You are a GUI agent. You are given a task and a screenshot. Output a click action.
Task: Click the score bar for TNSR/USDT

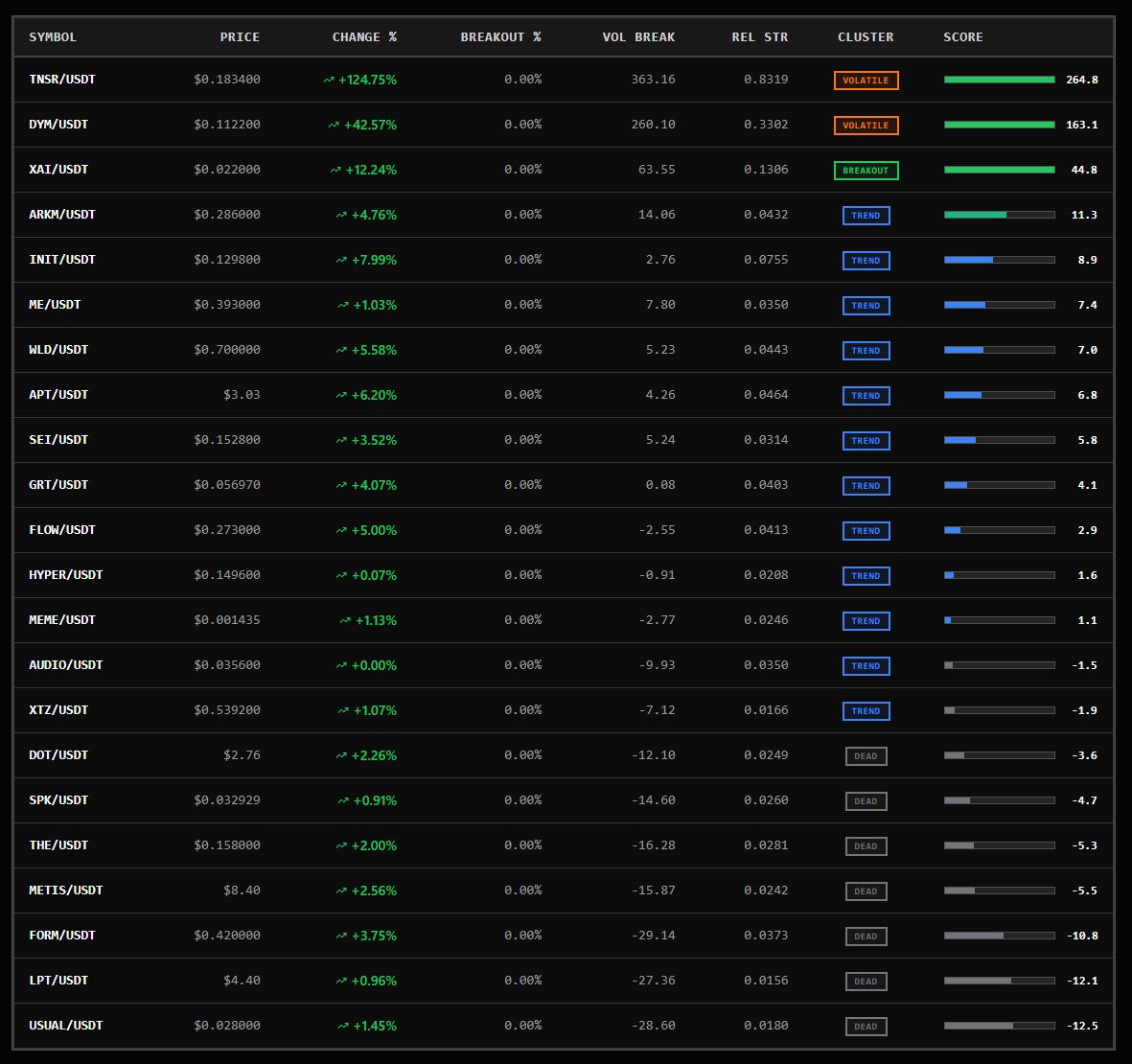[1000, 80]
